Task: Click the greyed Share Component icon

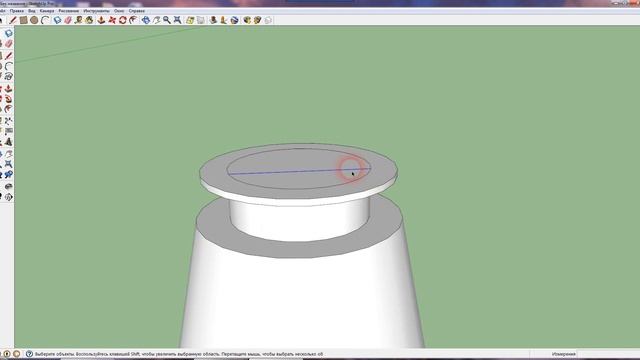Action: (x=268, y=20)
